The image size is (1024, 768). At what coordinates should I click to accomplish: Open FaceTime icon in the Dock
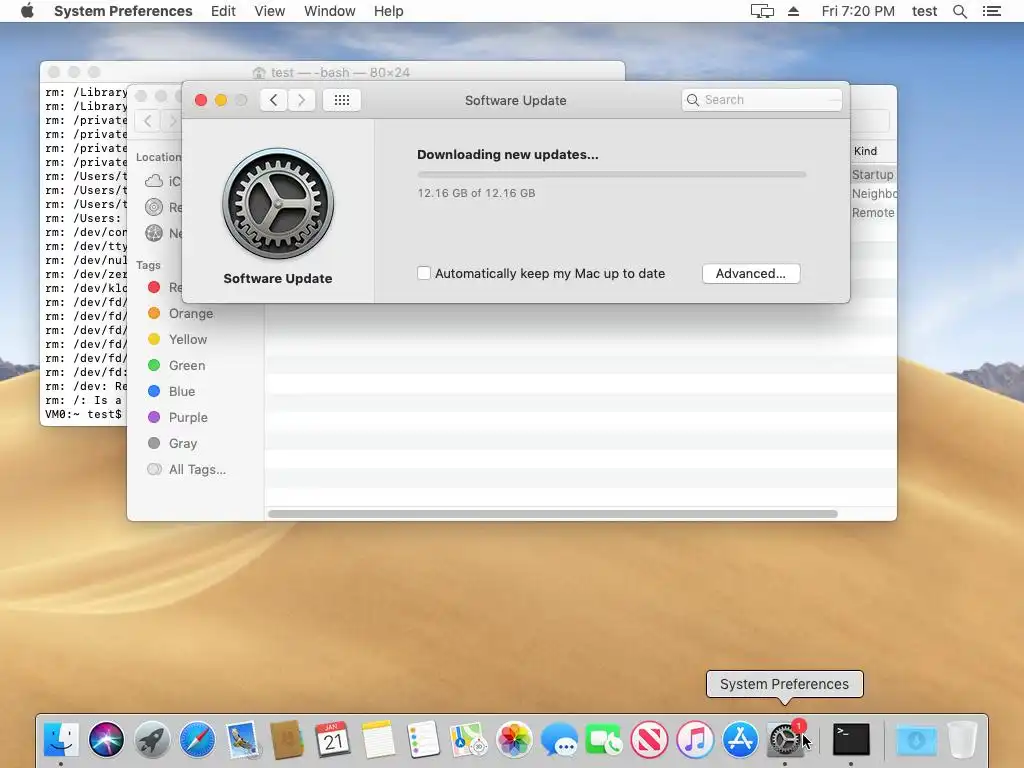[x=604, y=739]
